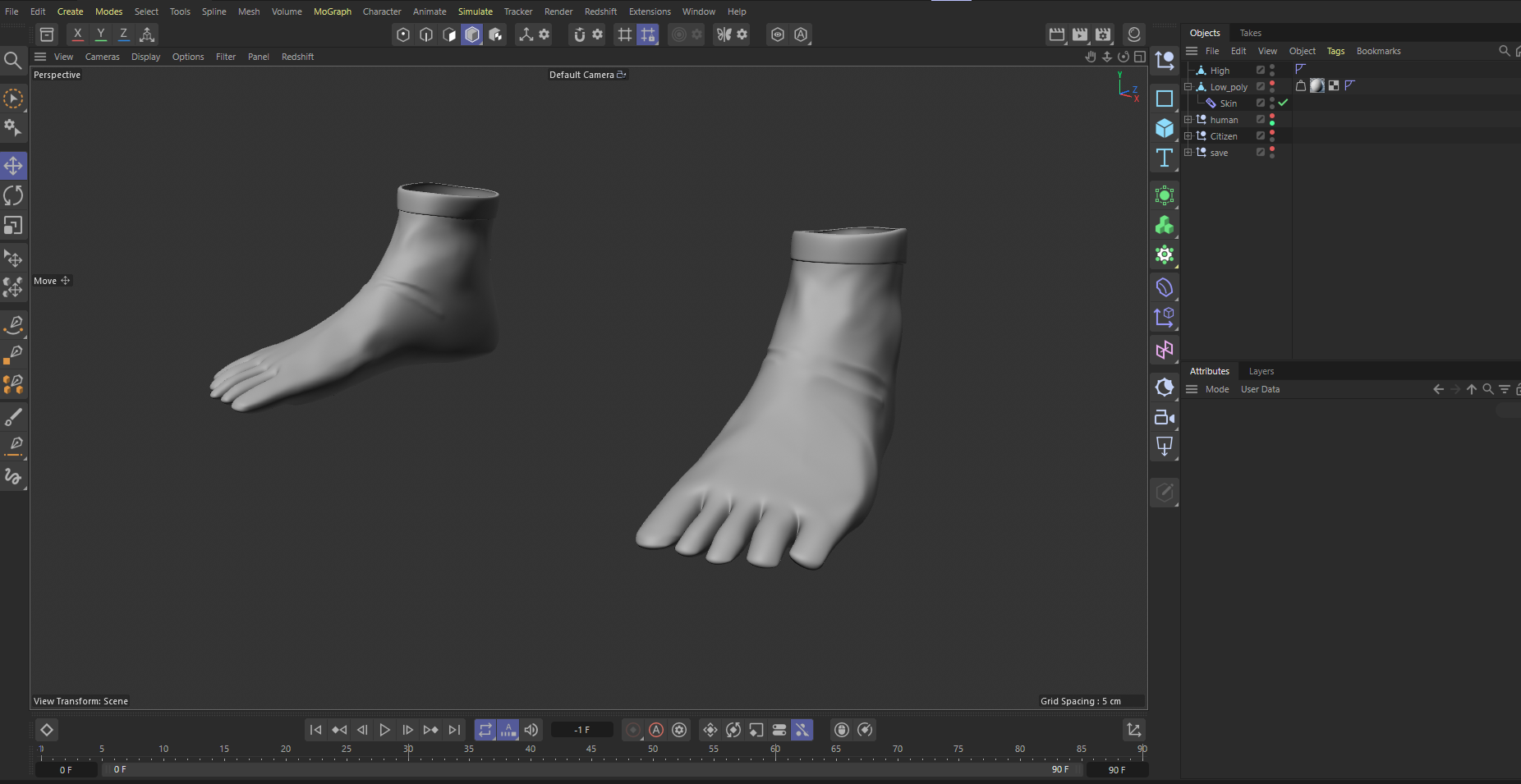Expand the human object hierarchy
The height and width of the screenshot is (784, 1521).
point(1188,120)
